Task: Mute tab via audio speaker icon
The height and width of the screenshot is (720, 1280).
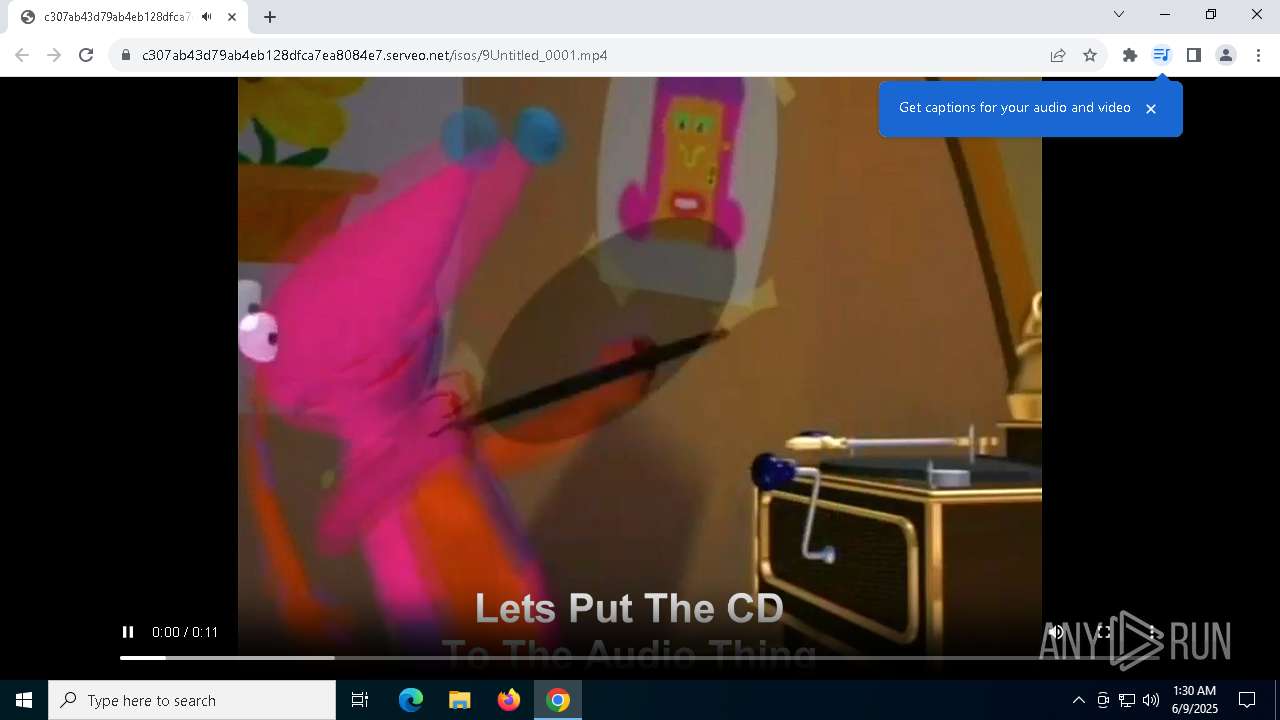Action: (x=206, y=17)
